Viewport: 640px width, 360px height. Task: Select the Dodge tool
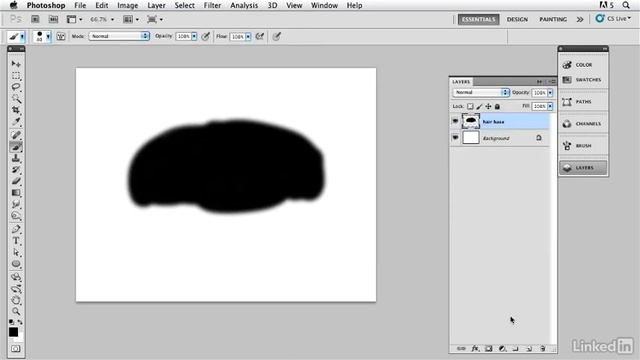[16, 216]
